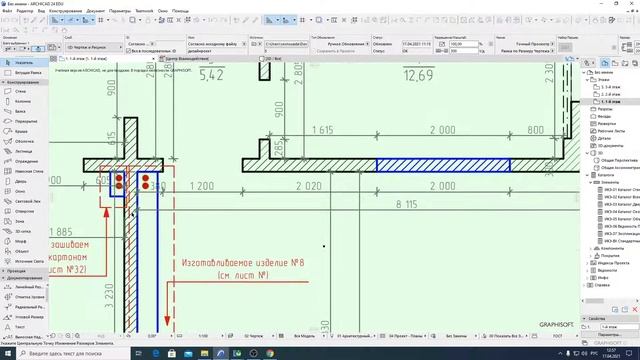Toggle the Все в последовательн. checkbox
Viewport: 640px width, 360px height.
click(x=129, y=51)
